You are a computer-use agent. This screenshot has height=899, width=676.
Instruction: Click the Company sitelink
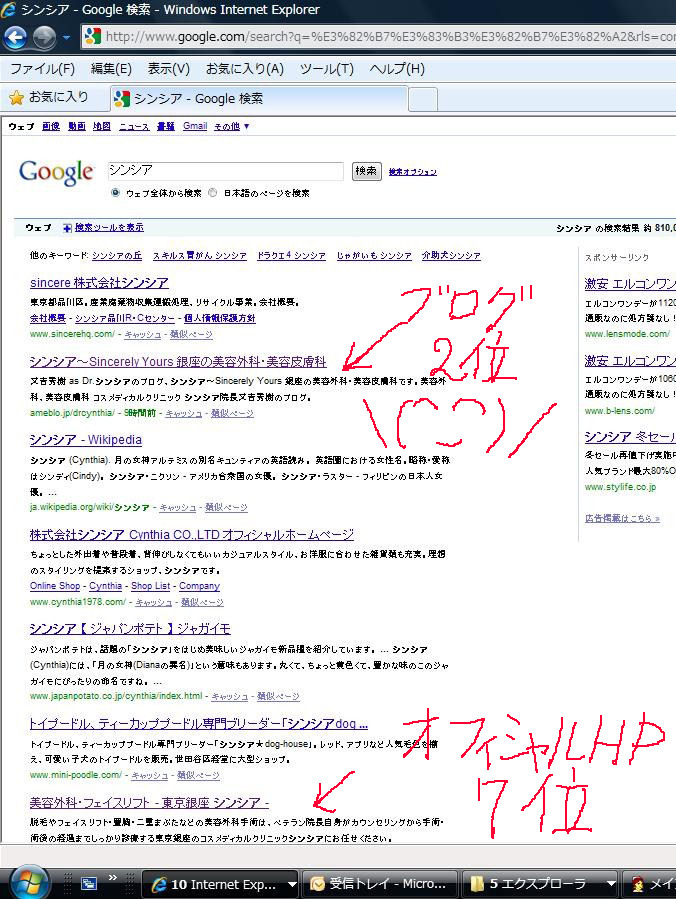click(199, 586)
